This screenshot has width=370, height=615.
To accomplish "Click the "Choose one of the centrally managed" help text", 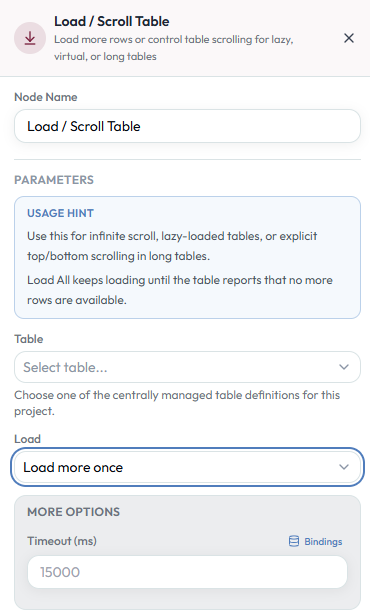I will [x=177, y=403].
